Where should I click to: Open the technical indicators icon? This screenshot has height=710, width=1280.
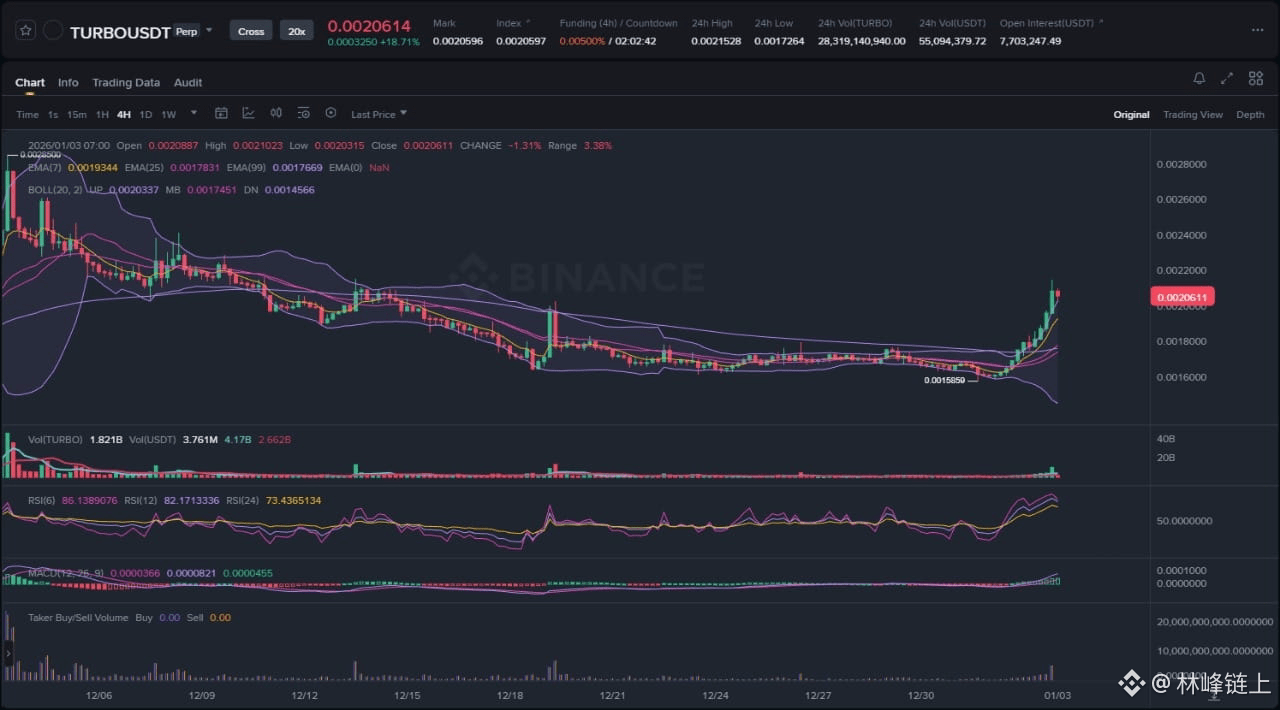[x=248, y=113]
